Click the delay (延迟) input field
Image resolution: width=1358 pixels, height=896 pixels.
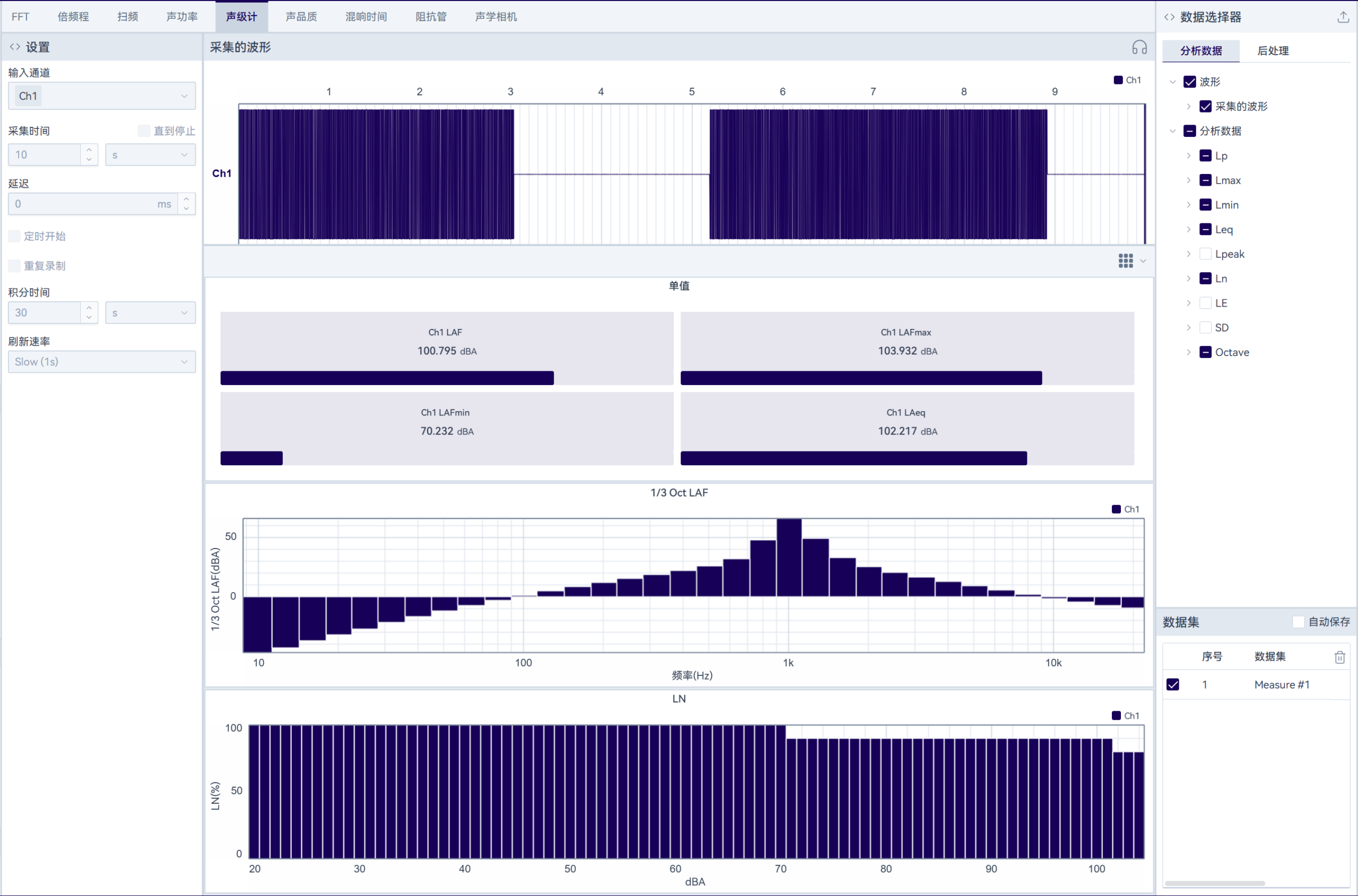86,204
